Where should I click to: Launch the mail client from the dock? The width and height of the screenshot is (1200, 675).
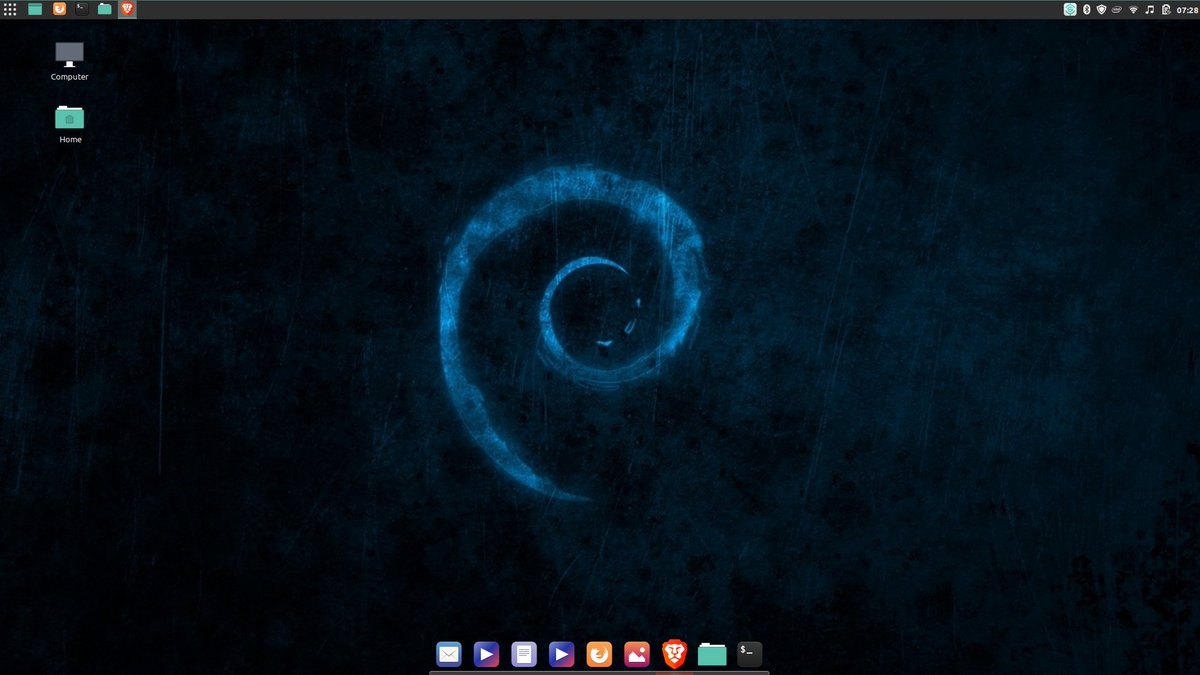[449, 654]
